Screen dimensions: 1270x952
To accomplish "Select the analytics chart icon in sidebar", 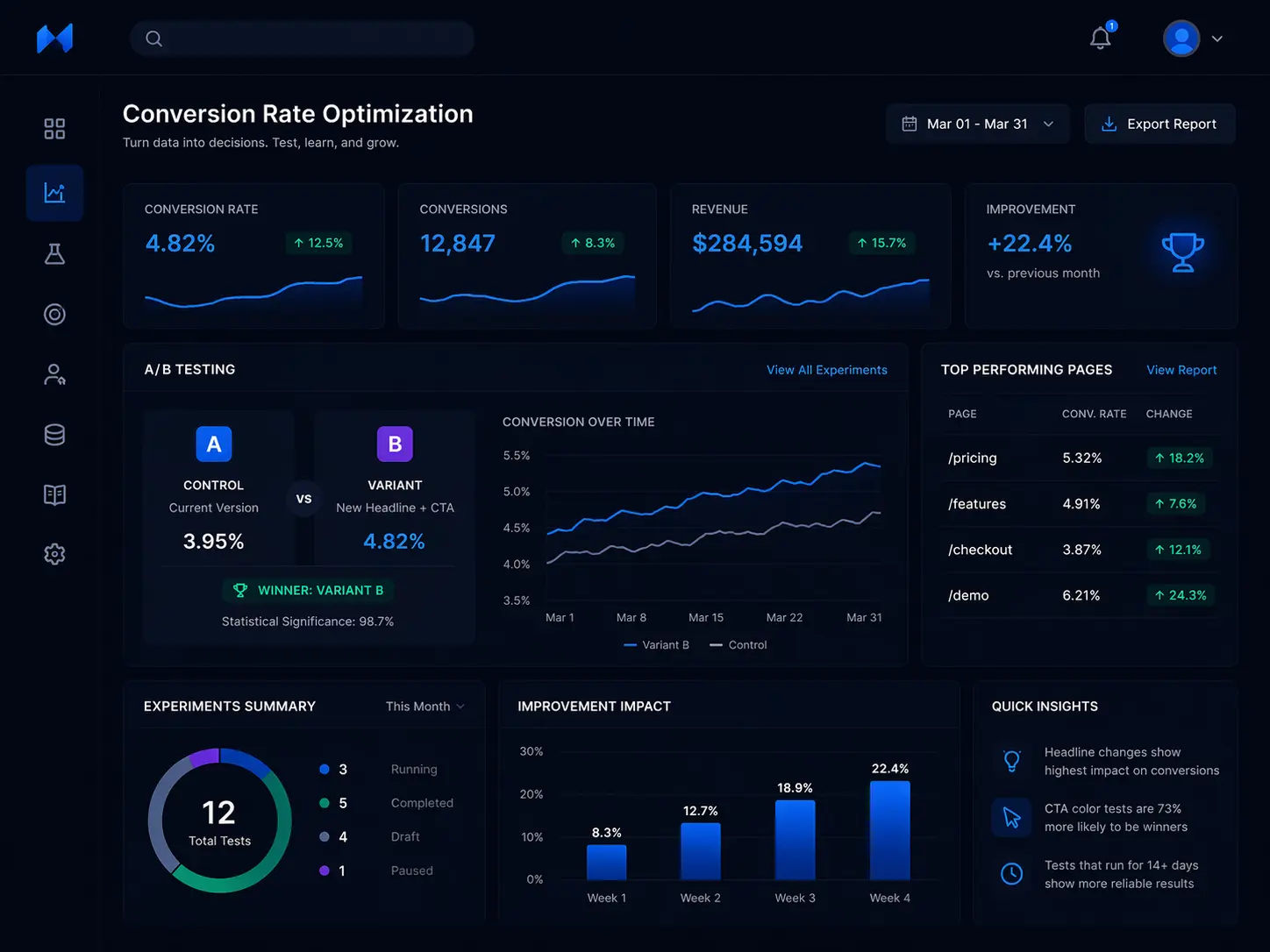I will click(x=54, y=192).
